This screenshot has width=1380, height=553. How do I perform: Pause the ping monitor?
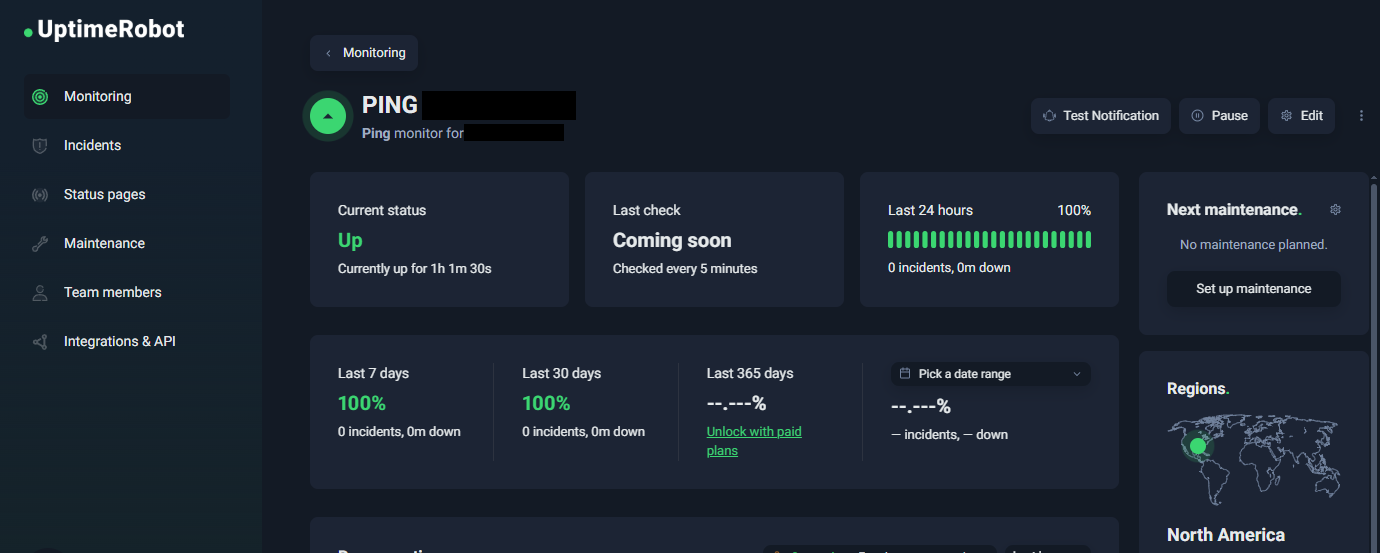click(1218, 116)
